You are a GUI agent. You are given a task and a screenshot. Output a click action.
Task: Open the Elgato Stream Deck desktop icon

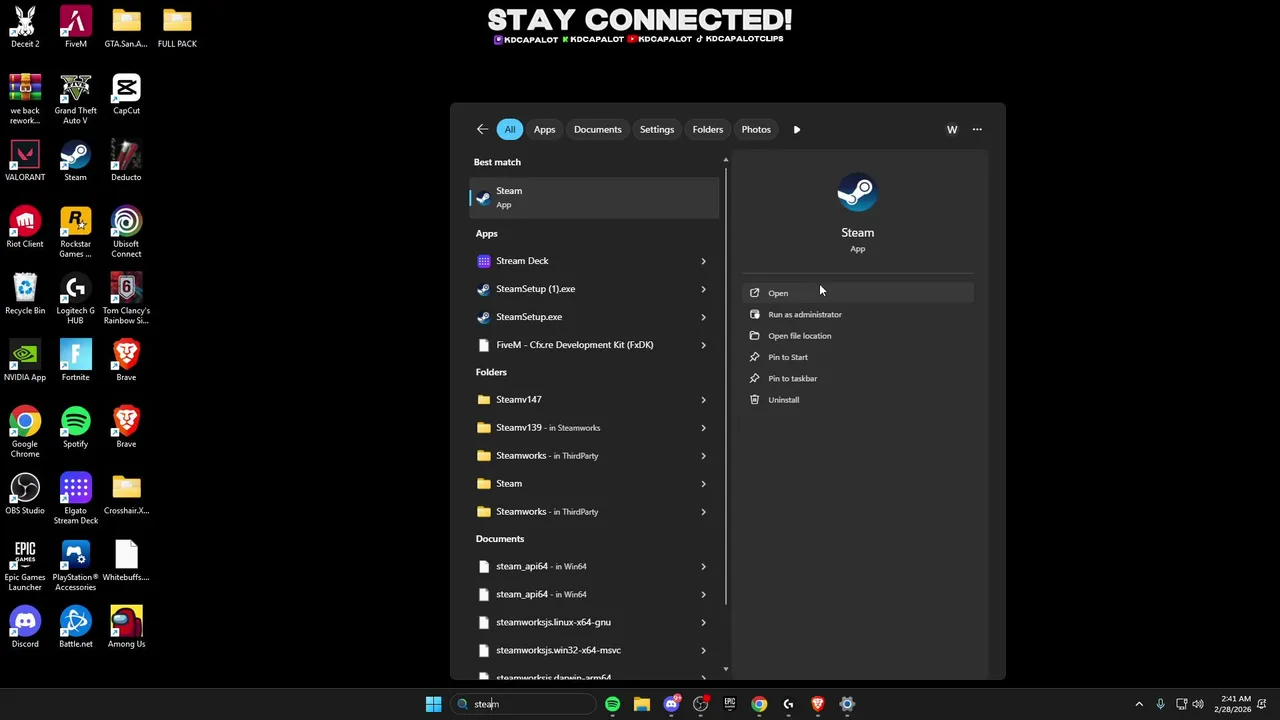(75, 500)
